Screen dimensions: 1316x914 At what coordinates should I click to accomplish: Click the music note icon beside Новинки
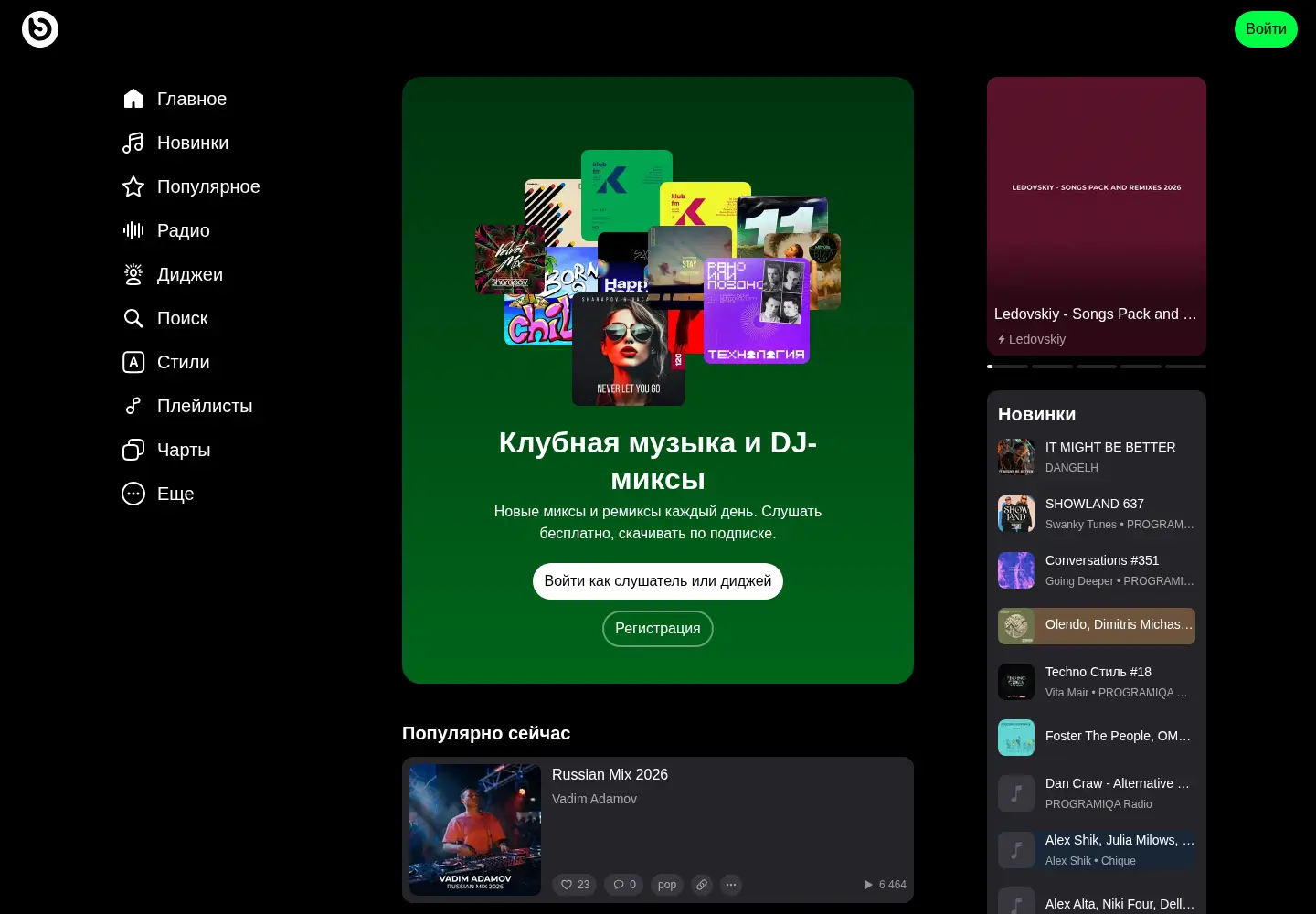[133, 143]
